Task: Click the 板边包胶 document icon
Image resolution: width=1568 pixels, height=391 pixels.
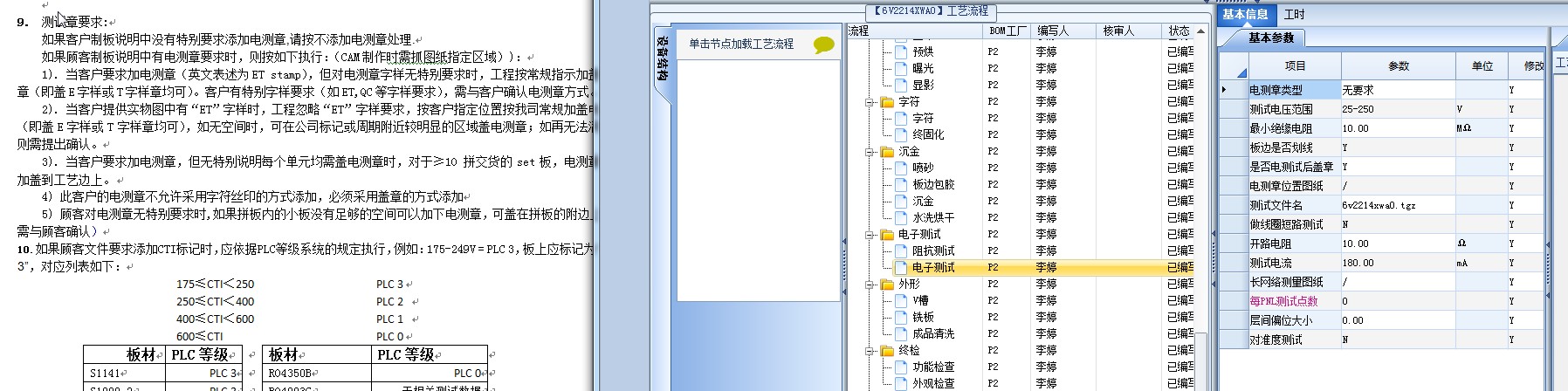Action: 901,184
